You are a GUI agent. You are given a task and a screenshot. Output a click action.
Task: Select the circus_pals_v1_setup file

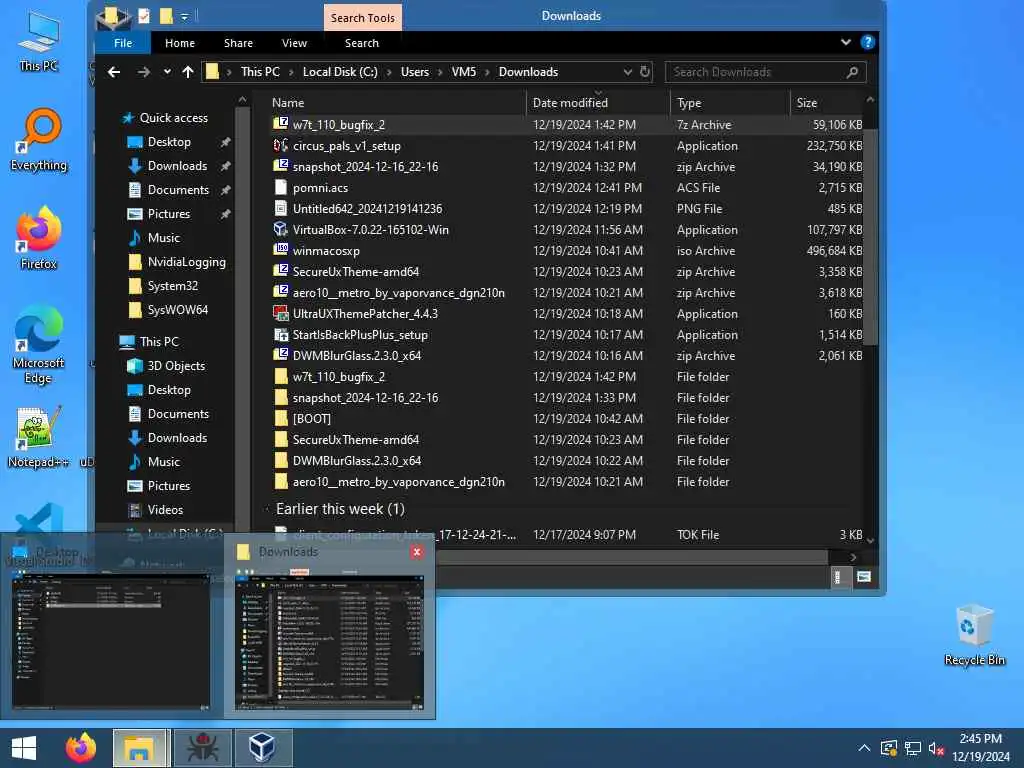tap(566, 146)
